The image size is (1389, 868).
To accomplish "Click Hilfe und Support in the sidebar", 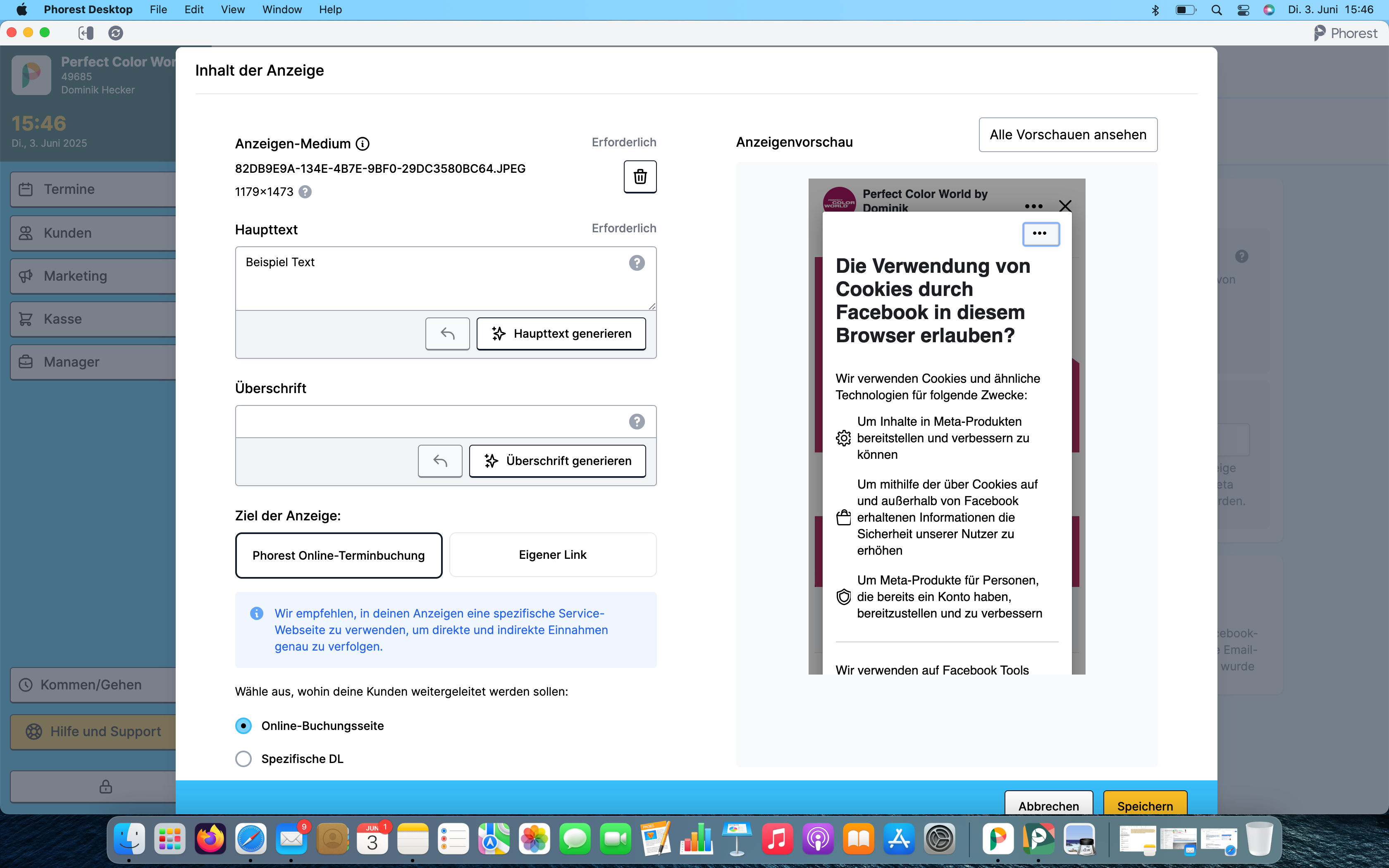I will 93,732.
